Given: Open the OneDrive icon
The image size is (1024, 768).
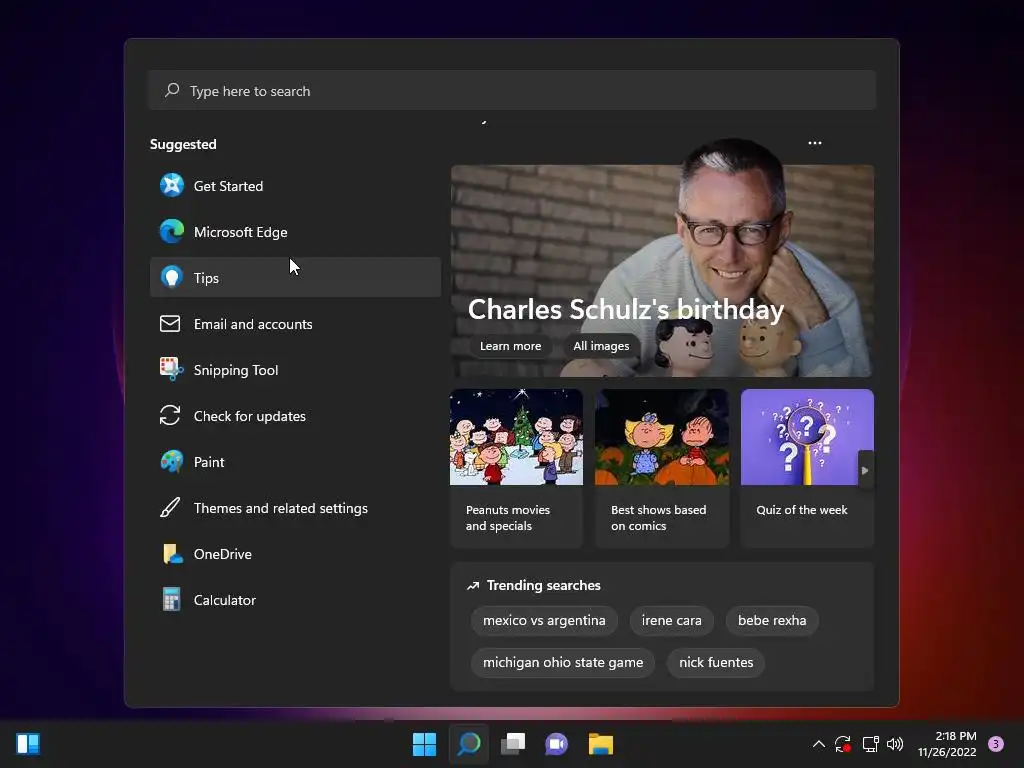Looking at the screenshot, I should (x=172, y=554).
